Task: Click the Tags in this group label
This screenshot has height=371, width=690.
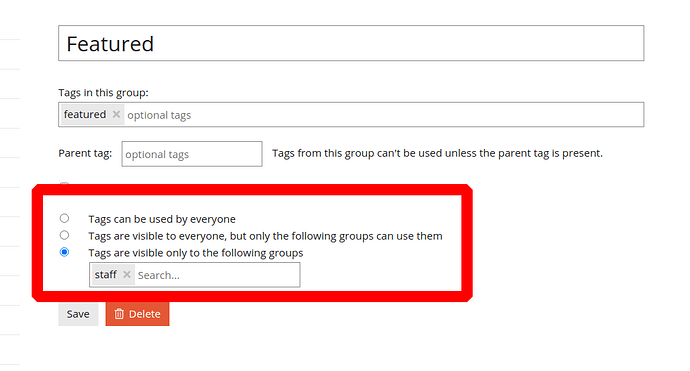Action: pyautogui.click(x=103, y=93)
